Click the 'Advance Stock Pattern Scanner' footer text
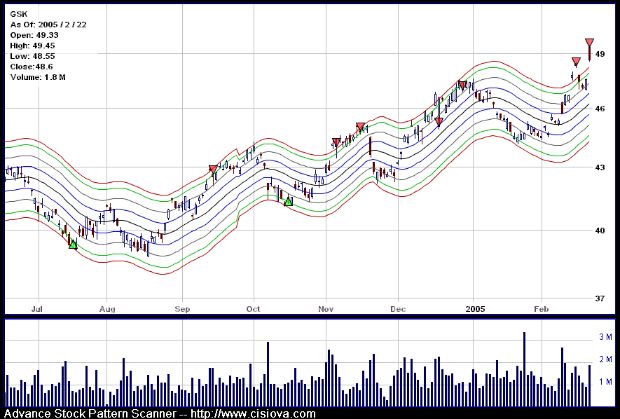The width and height of the screenshot is (620, 419). 91,414
